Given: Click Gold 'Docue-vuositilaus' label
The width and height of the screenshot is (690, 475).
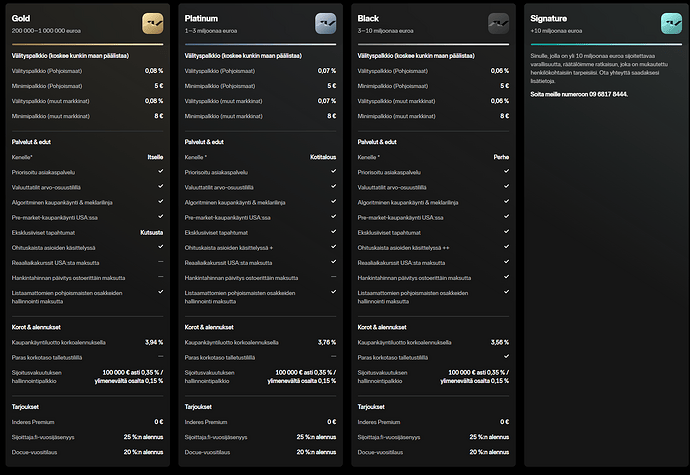Looking at the screenshot, I should coord(34,452).
